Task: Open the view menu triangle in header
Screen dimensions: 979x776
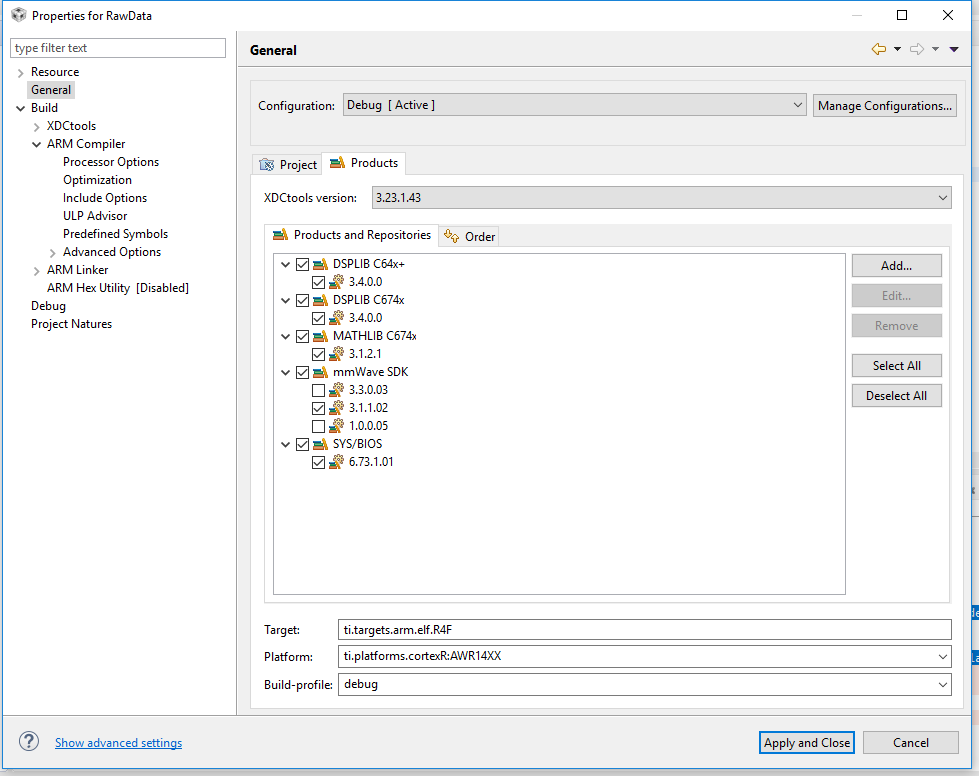Action: point(954,49)
